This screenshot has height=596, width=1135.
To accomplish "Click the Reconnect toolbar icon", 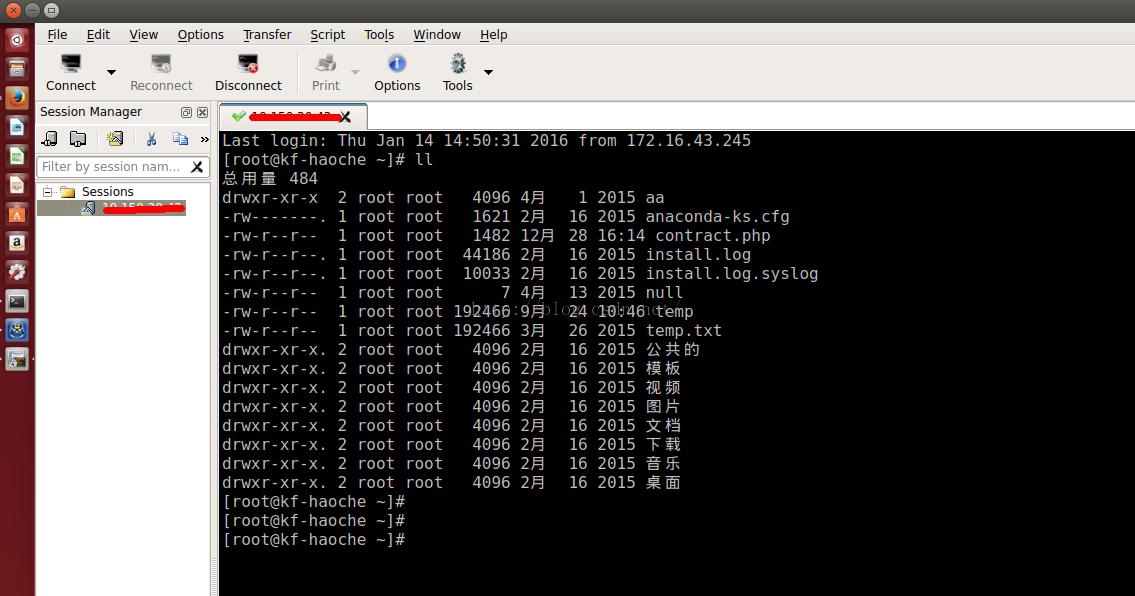I will (160, 63).
